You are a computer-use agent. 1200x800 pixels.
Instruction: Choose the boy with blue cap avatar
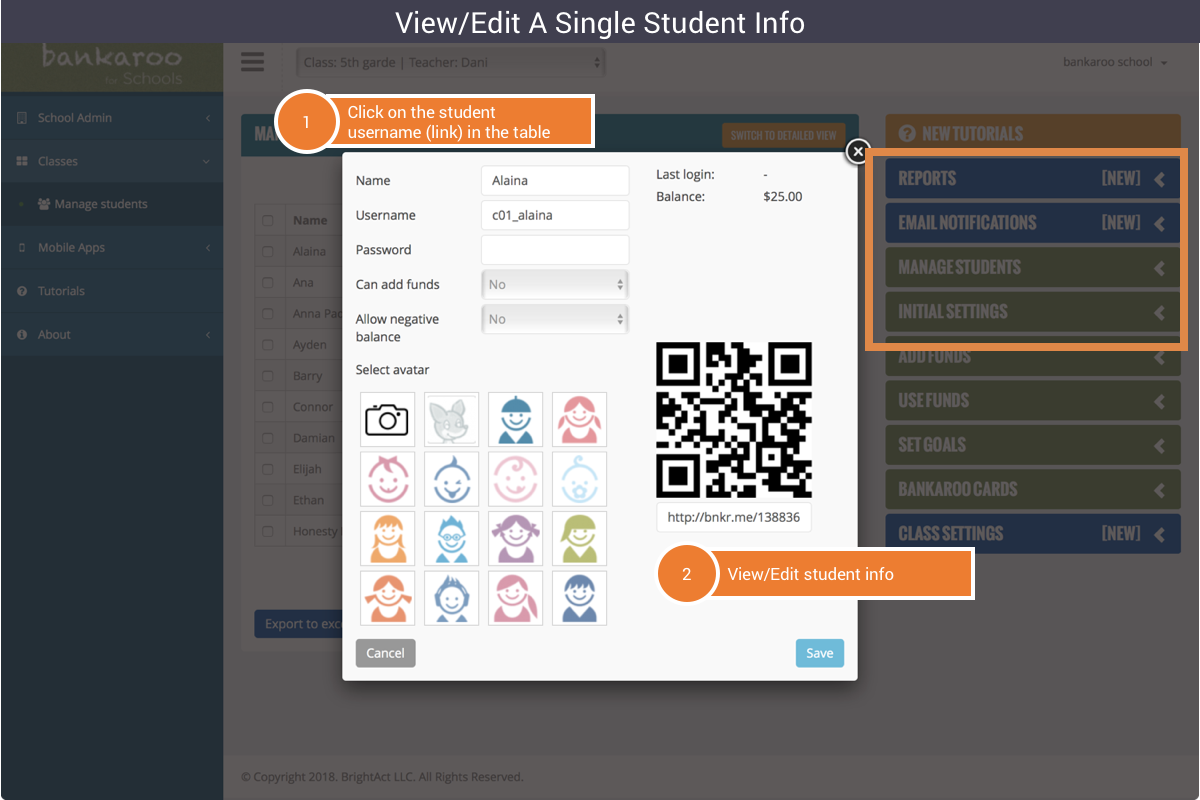click(515, 419)
